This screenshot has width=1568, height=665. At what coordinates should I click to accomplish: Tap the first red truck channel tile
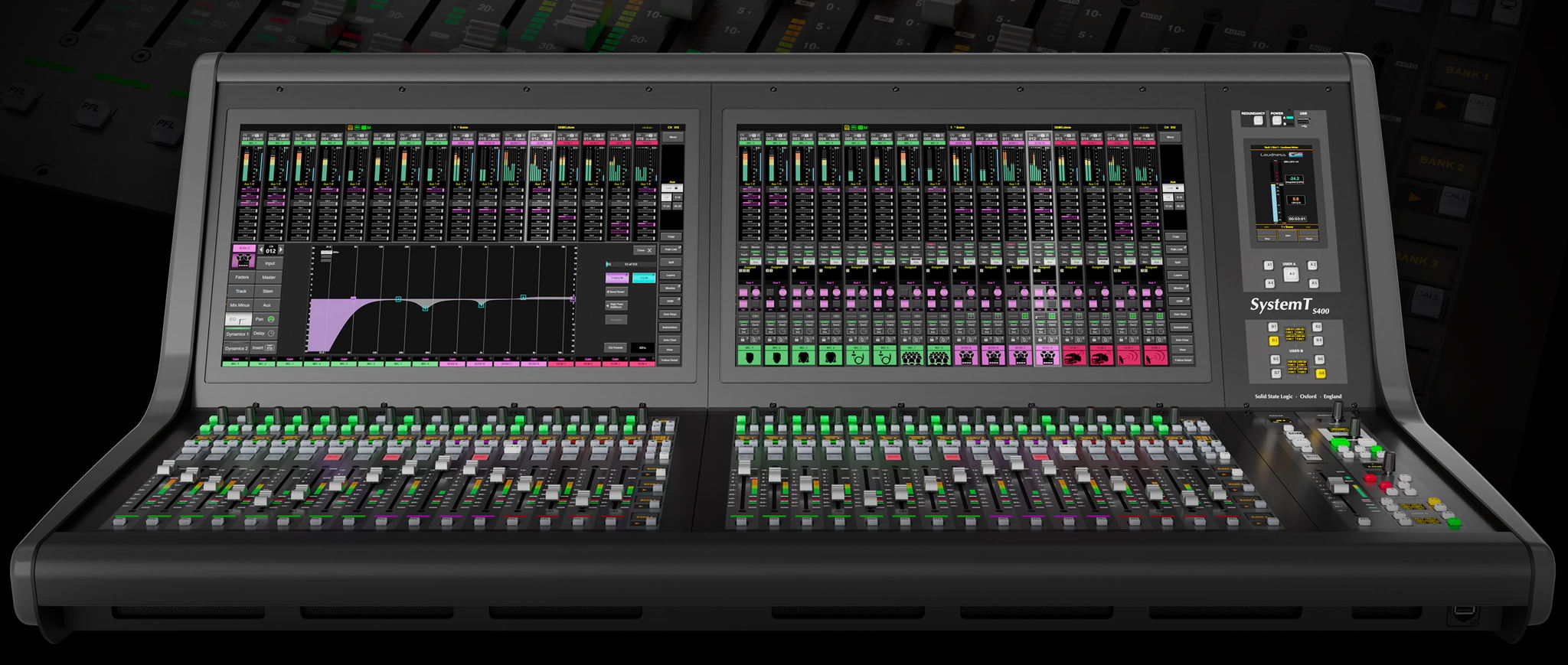click(x=1074, y=355)
